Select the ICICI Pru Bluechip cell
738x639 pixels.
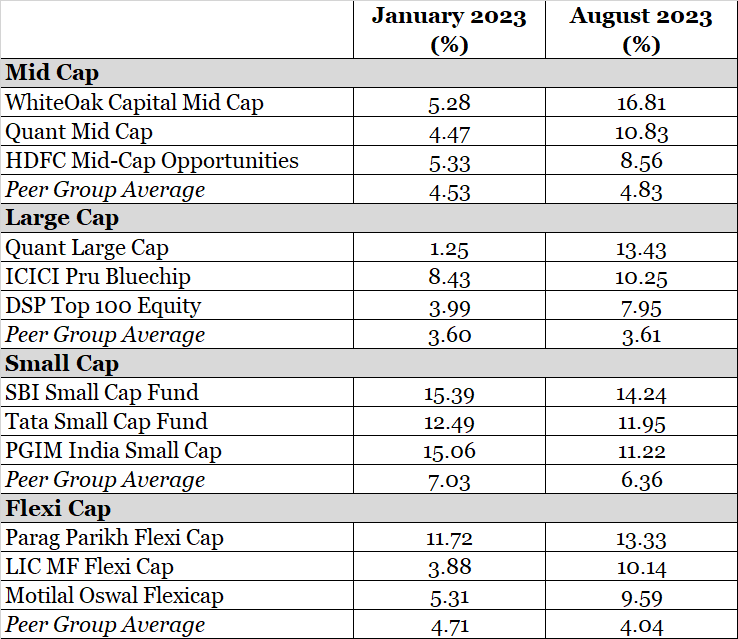[98, 276]
